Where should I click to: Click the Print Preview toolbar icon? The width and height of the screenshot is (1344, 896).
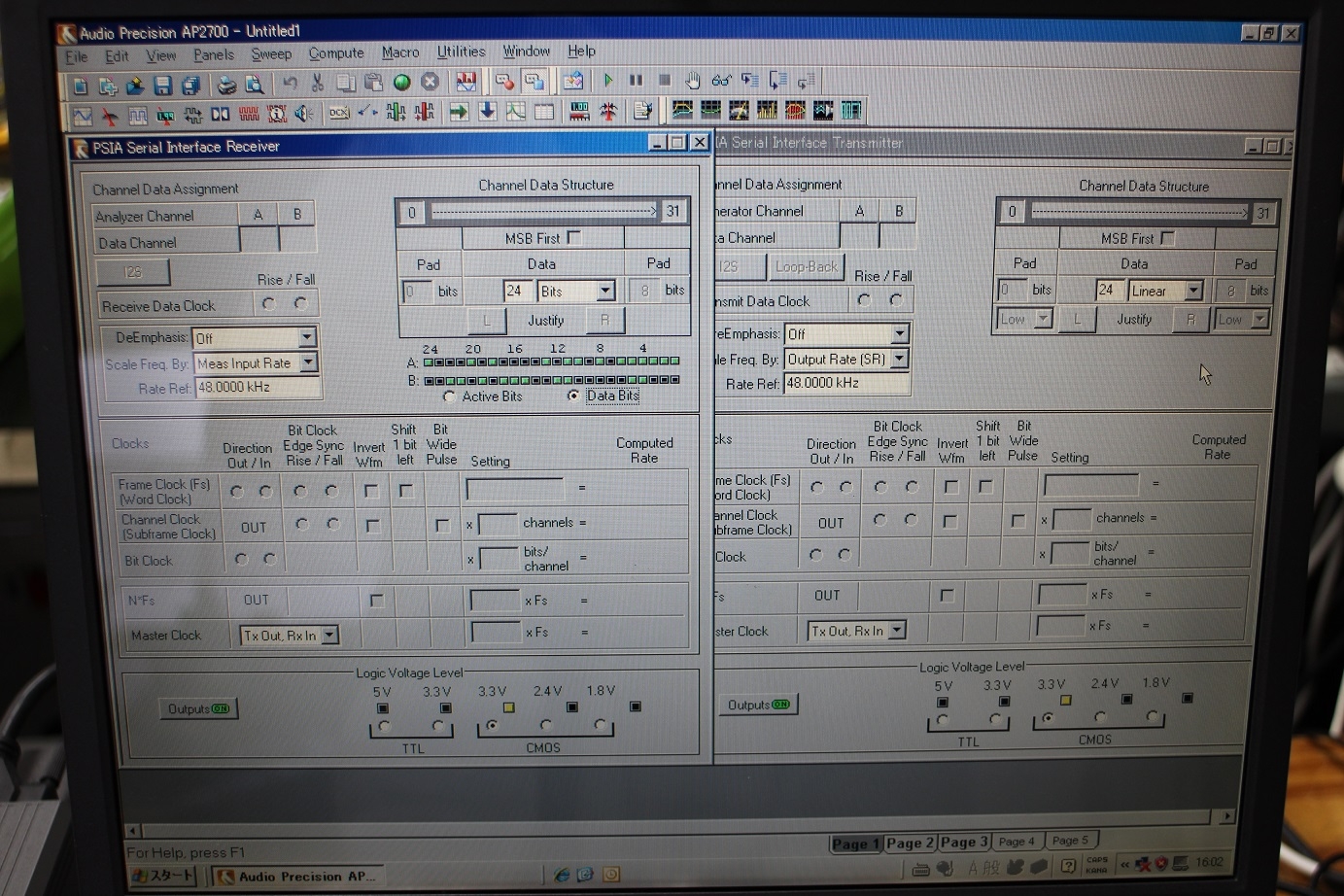click(x=254, y=85)
